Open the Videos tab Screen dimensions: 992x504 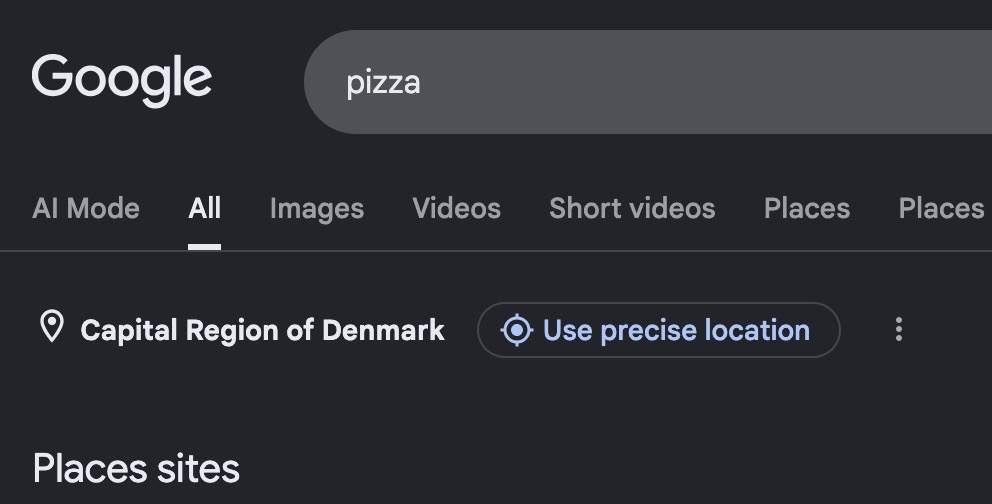click(456, 209)
